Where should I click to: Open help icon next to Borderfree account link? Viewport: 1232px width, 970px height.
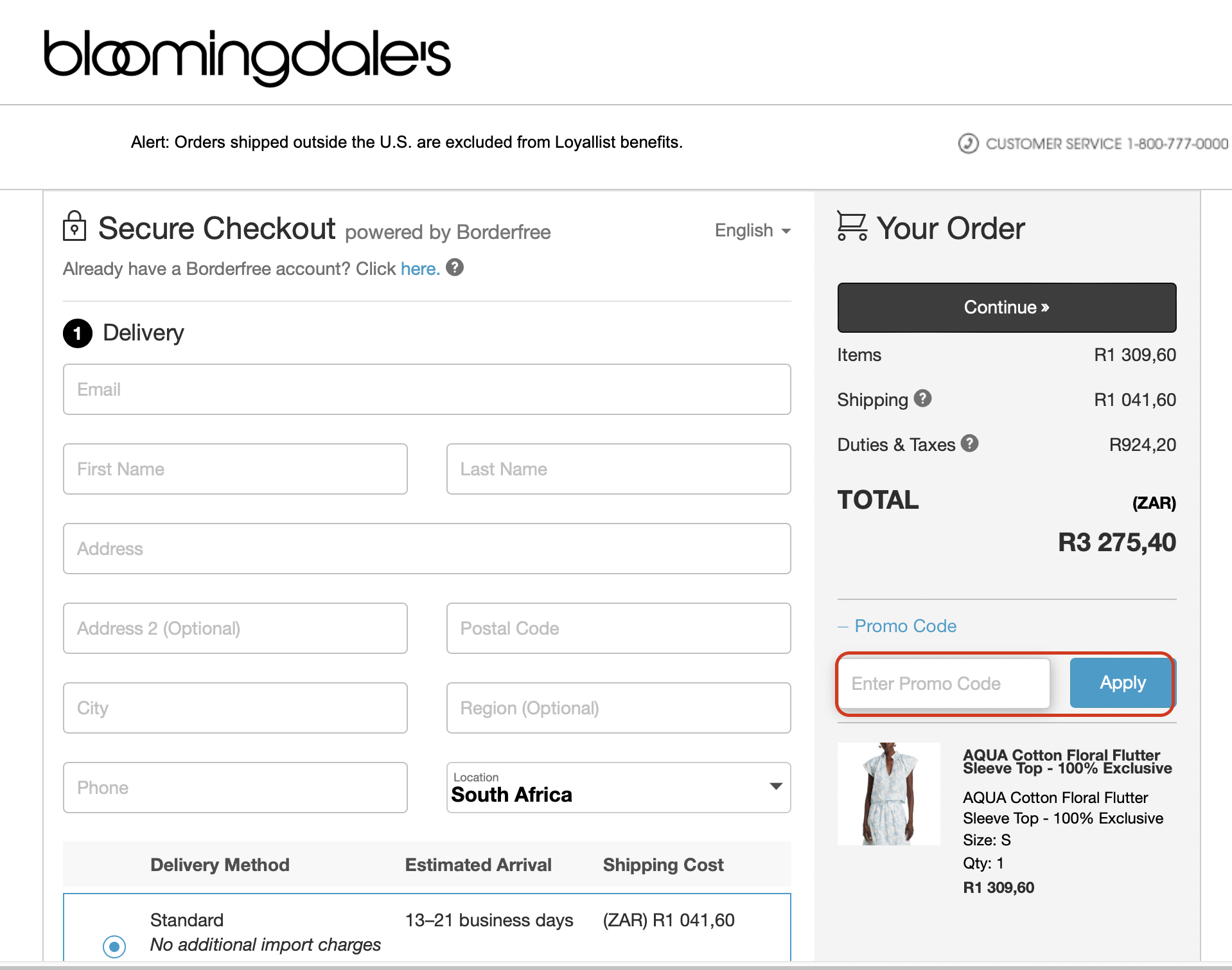coord(455,267)
